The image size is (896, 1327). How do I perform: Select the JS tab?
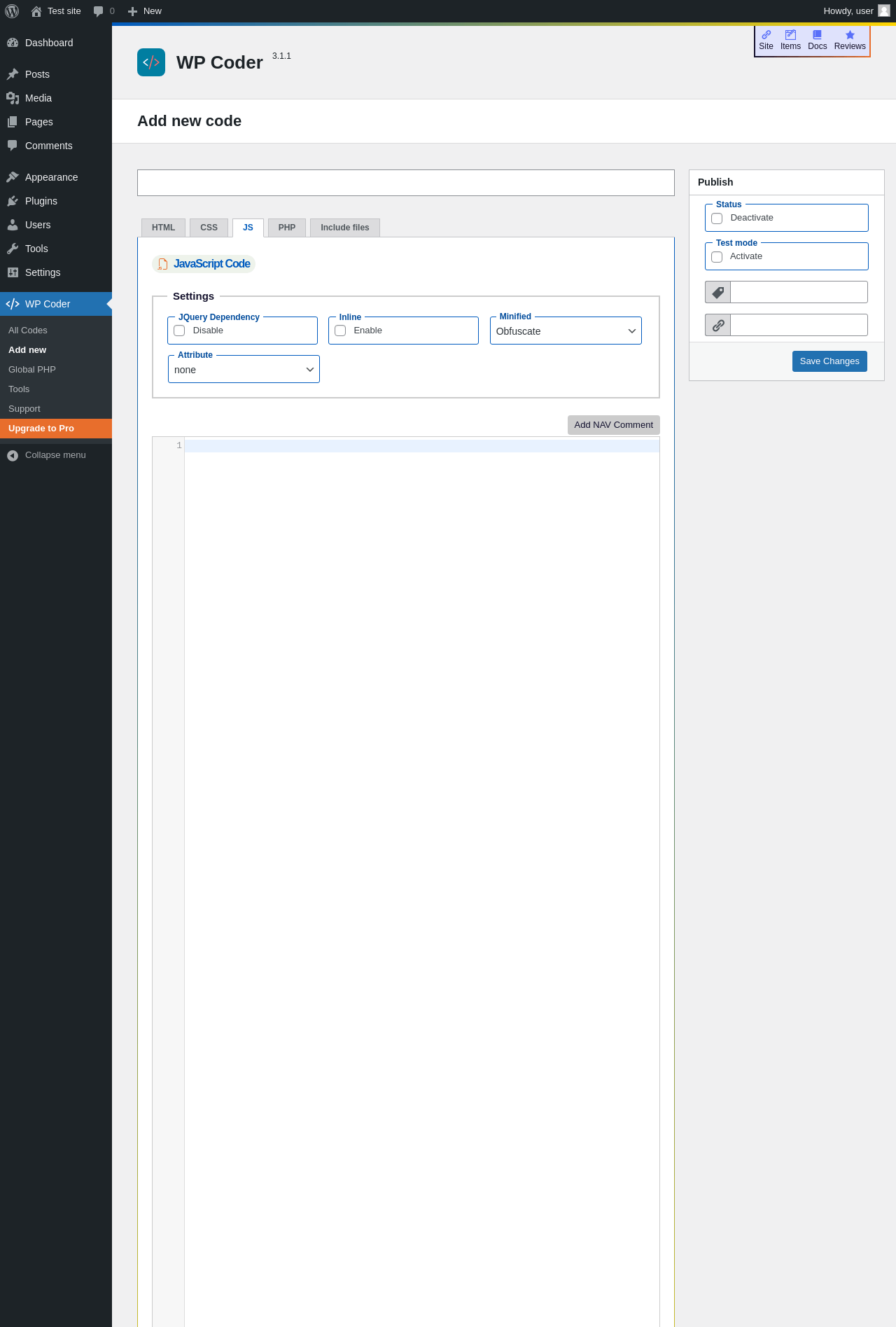tap(248, 228)
